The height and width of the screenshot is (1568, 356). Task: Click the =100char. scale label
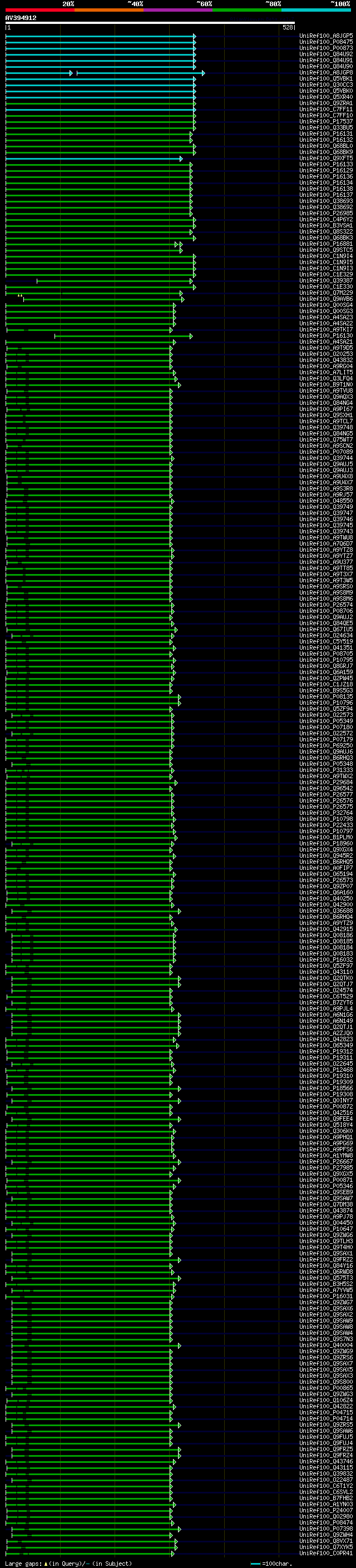tap(278, 1564)
